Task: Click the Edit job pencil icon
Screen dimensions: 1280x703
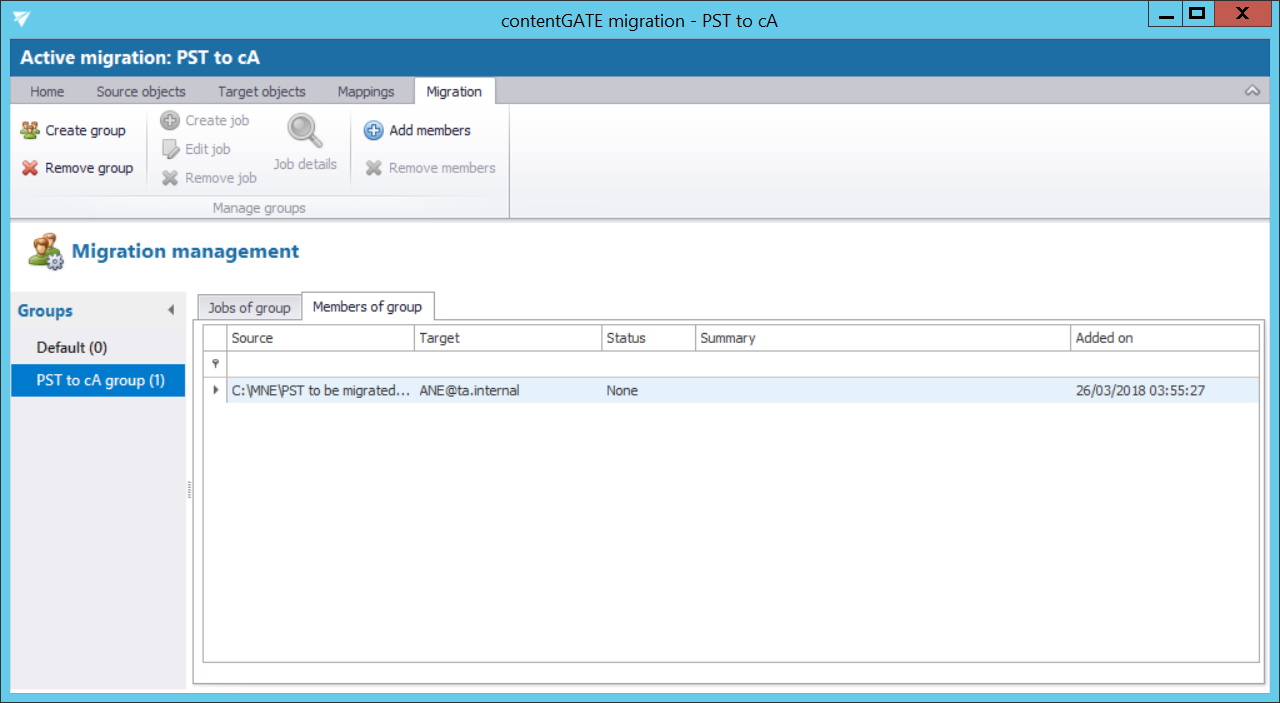Action: 170,149
